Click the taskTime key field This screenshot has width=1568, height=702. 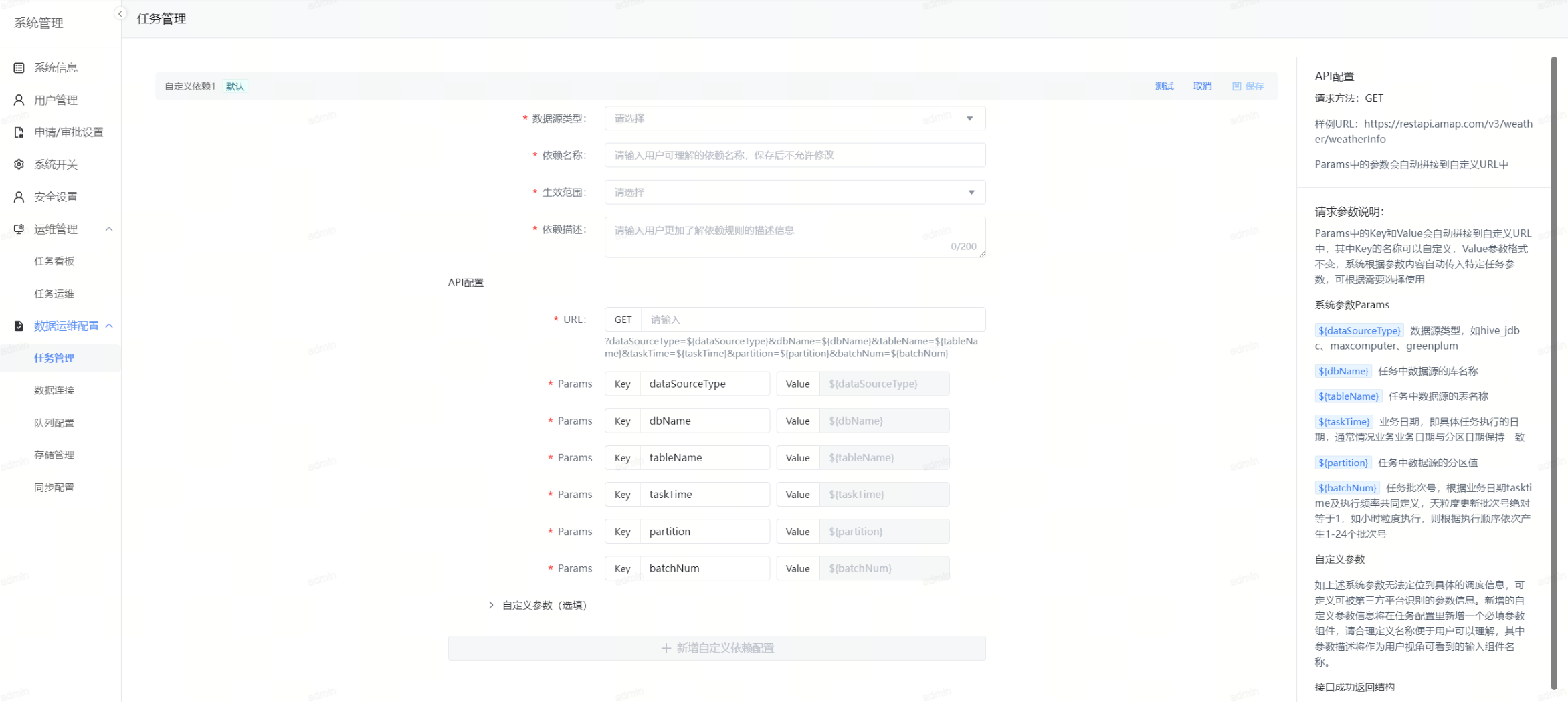point(704,494)
